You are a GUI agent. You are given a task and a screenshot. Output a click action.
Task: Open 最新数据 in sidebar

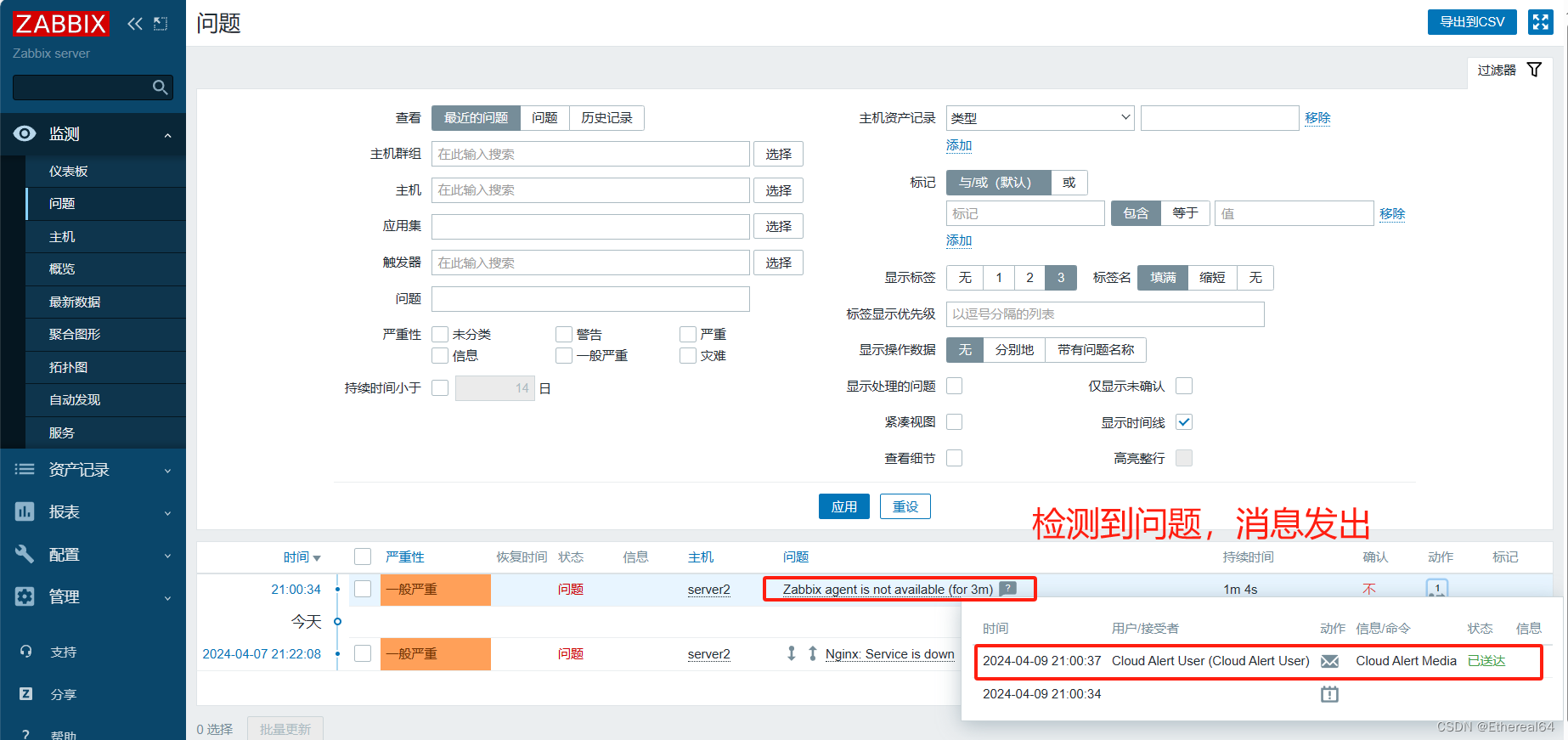click(x=75, y=302)
